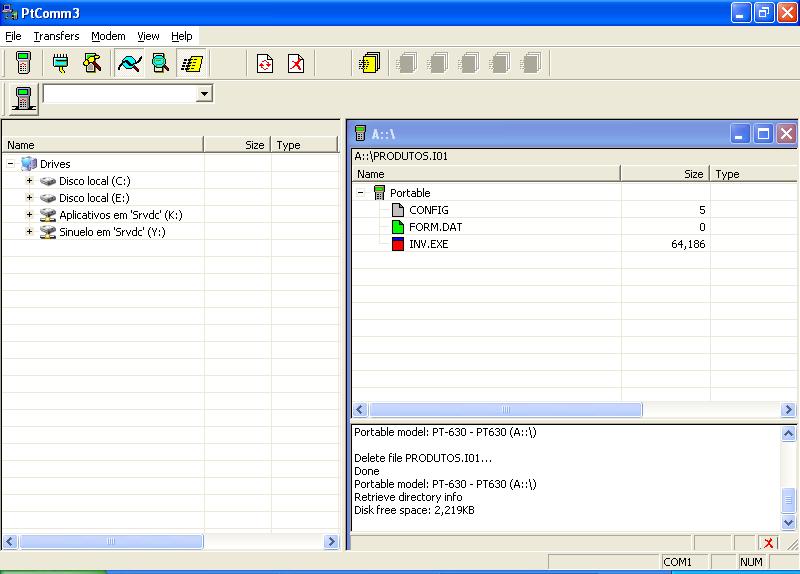This screenshot has height=574, width=800.
Task: Open the portable selection combo box dropdown
Action: tap(204, 93)
